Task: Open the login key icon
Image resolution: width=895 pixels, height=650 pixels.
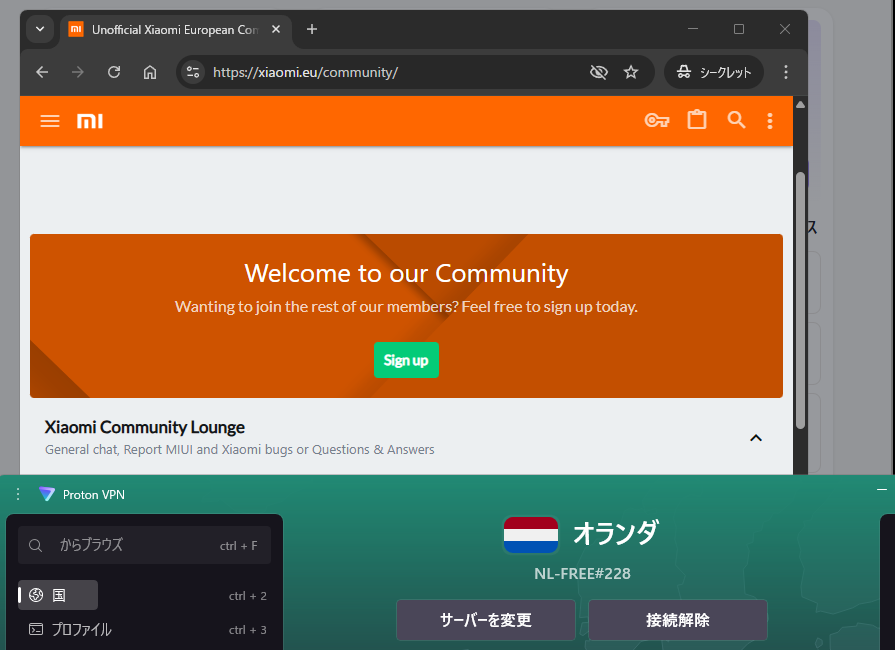Action: (x=657, y=120)
